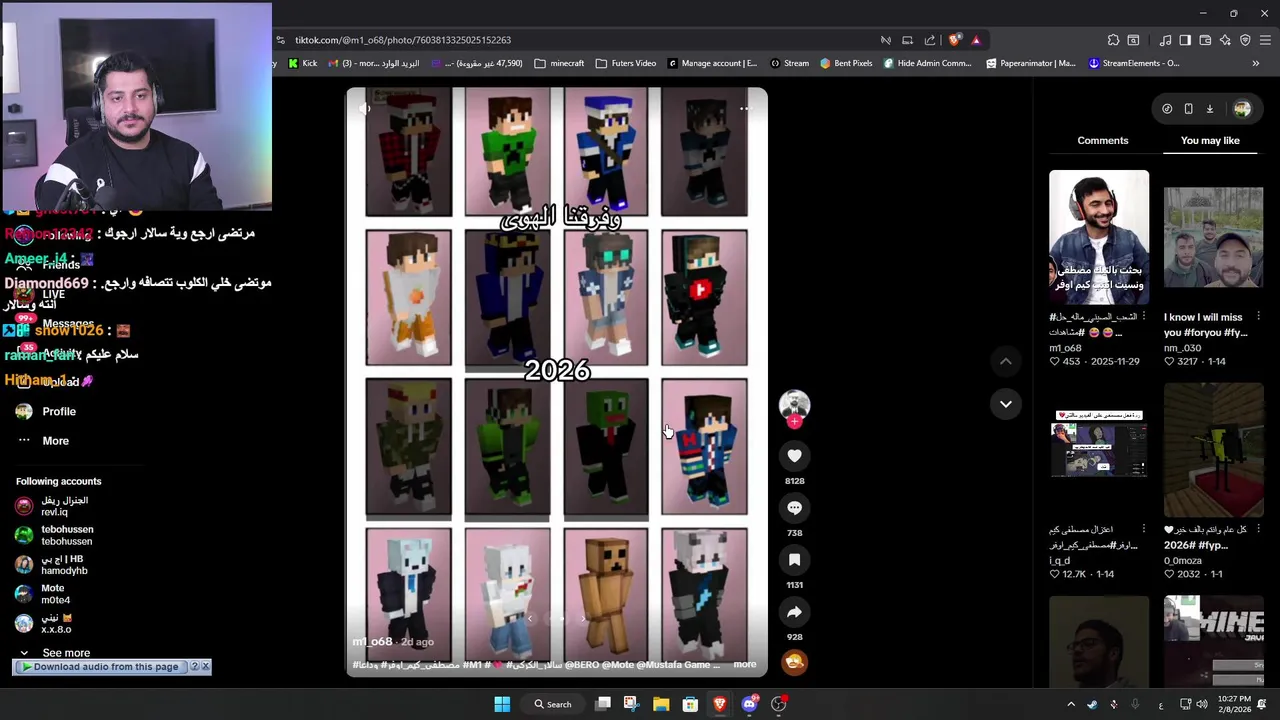1280x720 pixels.
Task: Go to the next post arrow
Action: point(1006,404)
